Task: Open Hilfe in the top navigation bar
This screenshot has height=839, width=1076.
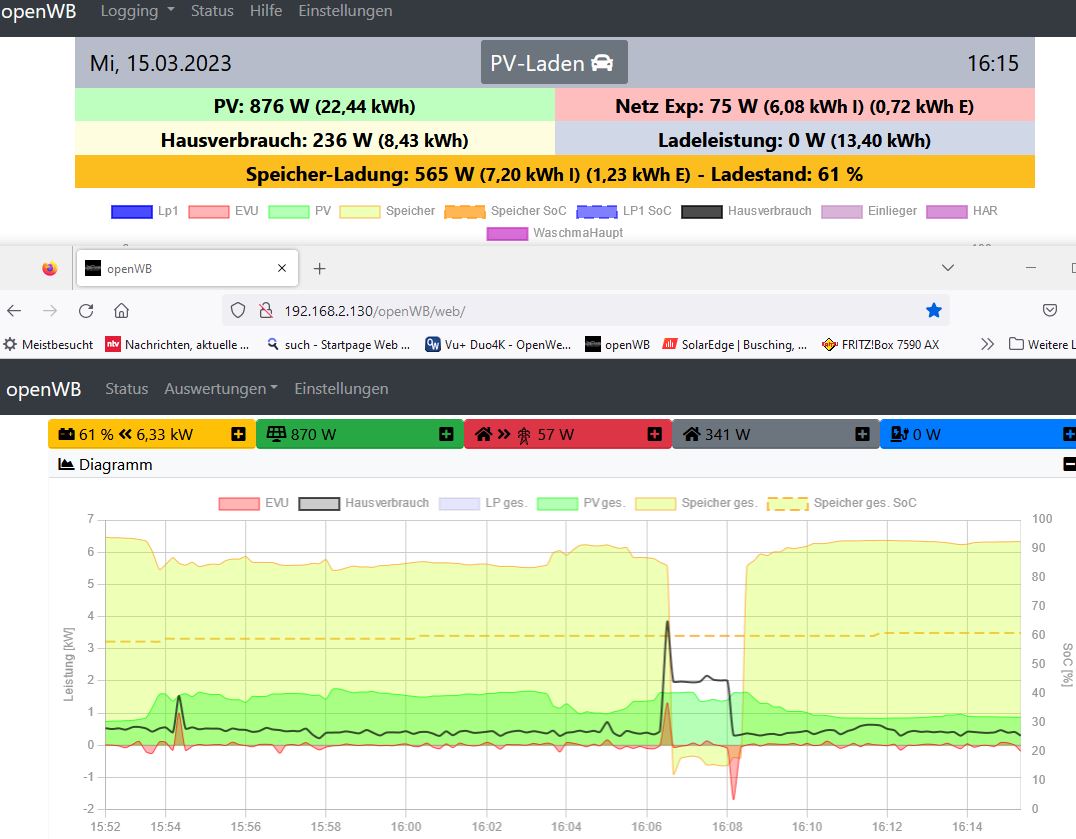Action: coord(266,11)
